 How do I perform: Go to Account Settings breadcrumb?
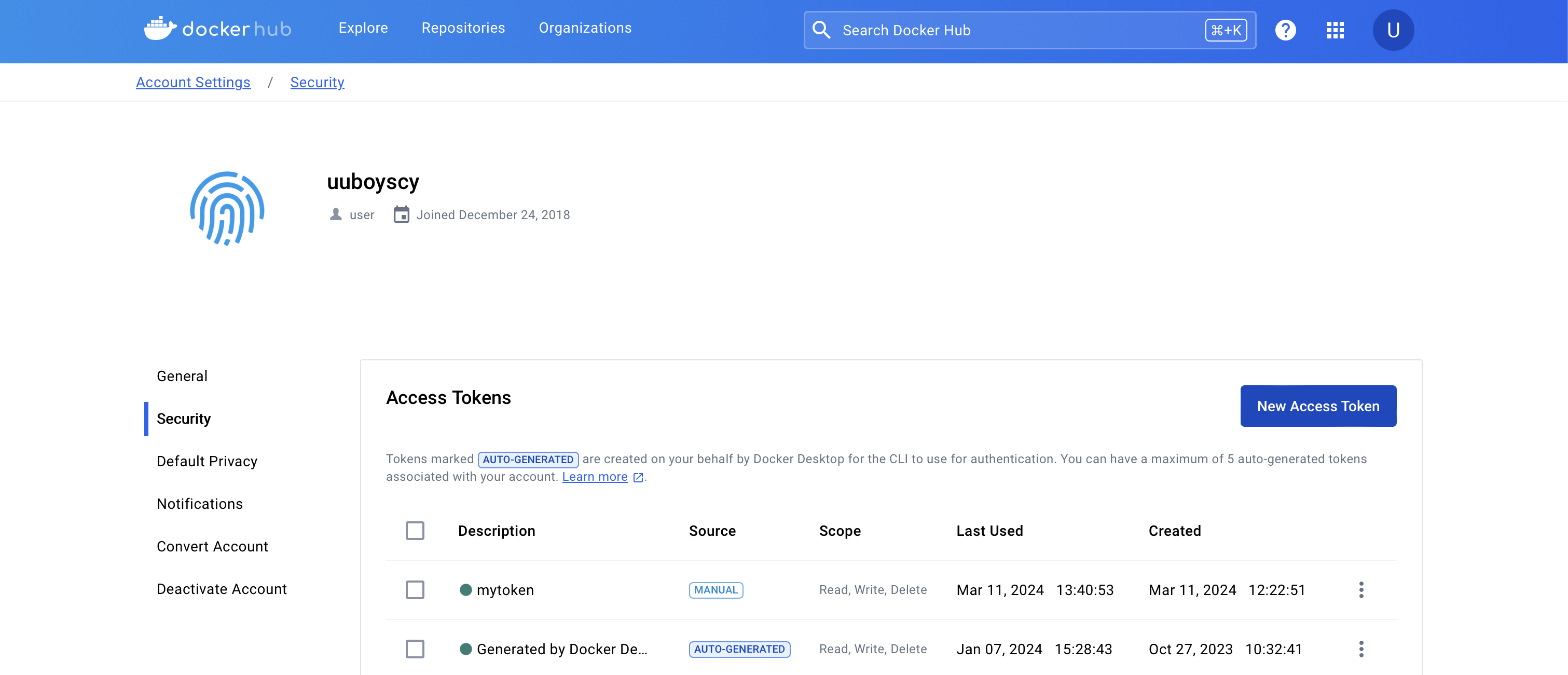(x=193, y=82)
